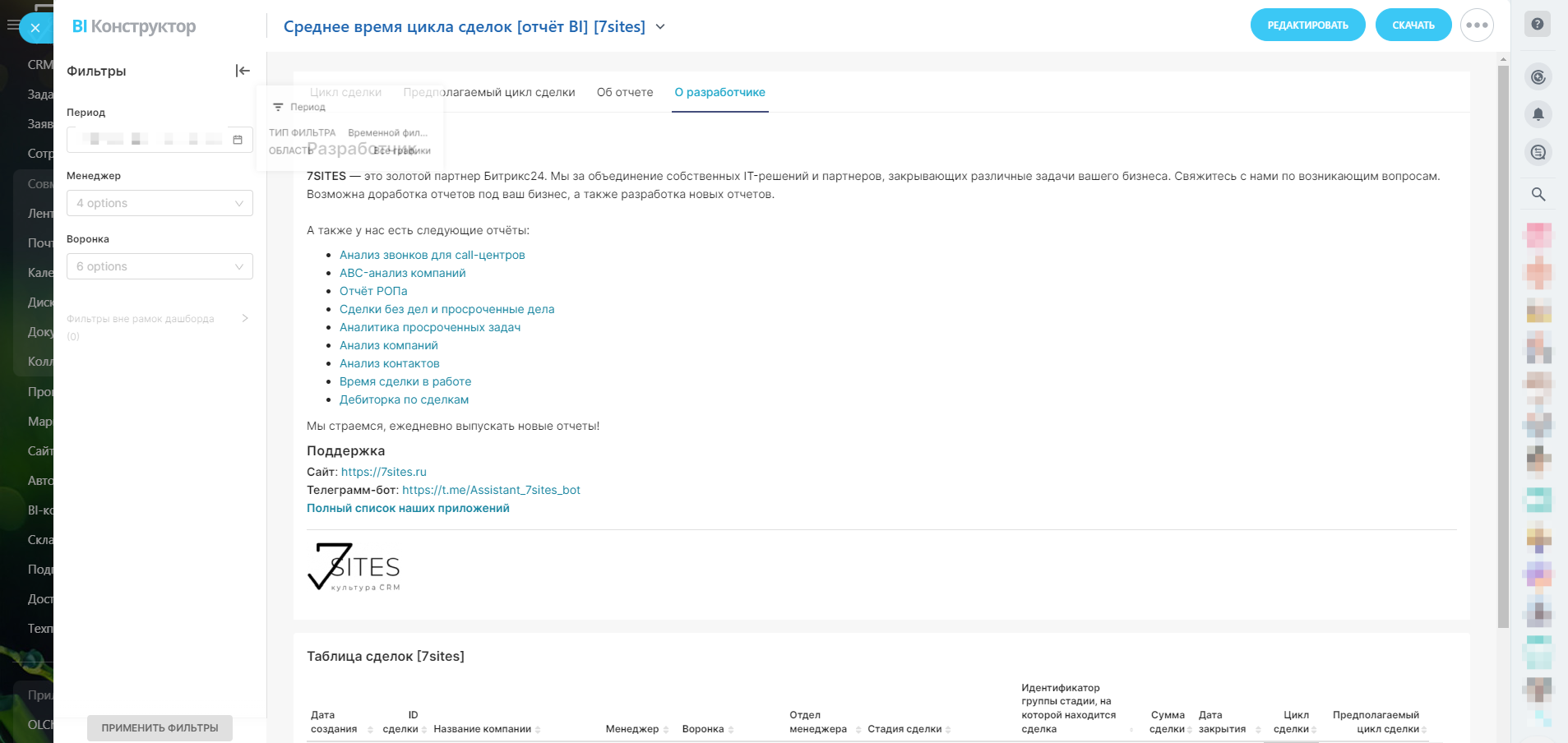Click the Bitrix24 copilot icon in right sidebar

click(1538, 77)
